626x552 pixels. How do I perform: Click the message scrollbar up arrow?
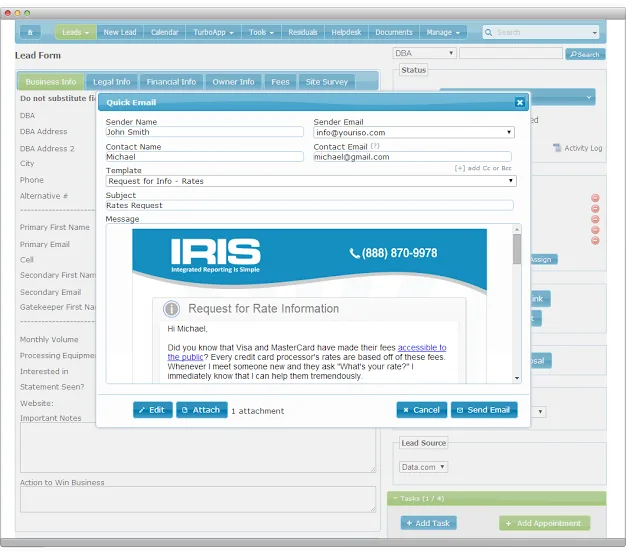[517, 230]
